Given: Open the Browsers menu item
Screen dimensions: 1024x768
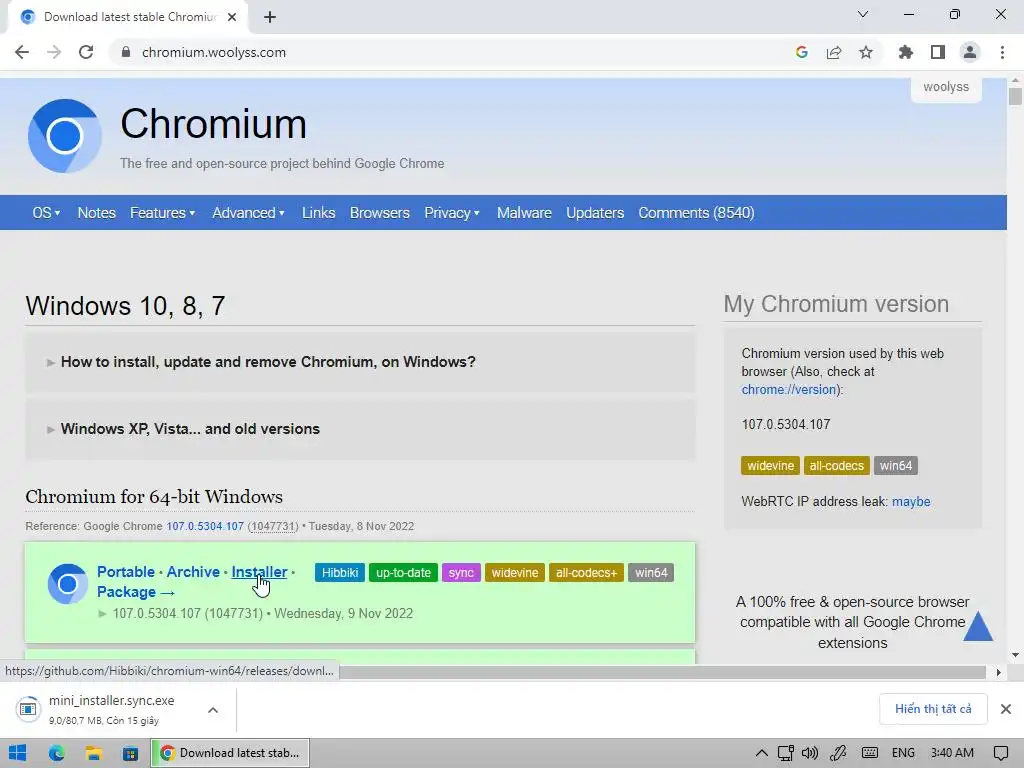Looking at the screenshot, I should coord(379,213).
